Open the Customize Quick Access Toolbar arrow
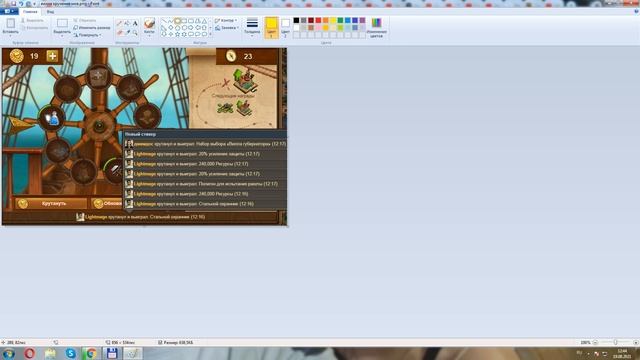Screen dimensions: 640x360 (35, 4)
